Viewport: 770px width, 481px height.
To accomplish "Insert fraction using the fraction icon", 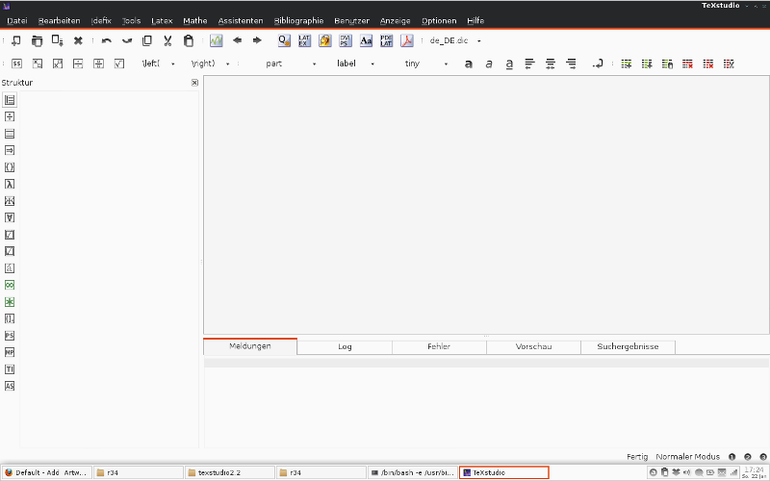I will point(78,64).
